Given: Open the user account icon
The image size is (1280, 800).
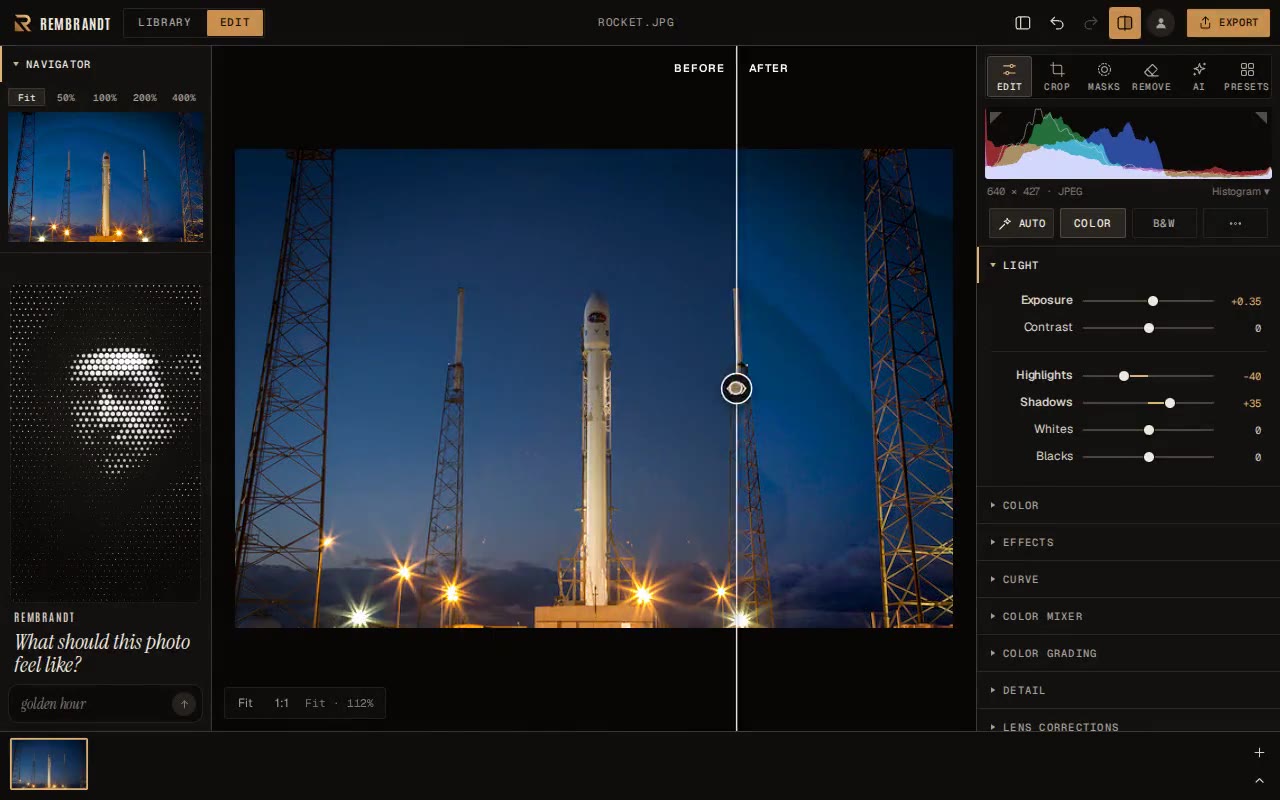Looking at the screenshot, I should (1161, 23).
